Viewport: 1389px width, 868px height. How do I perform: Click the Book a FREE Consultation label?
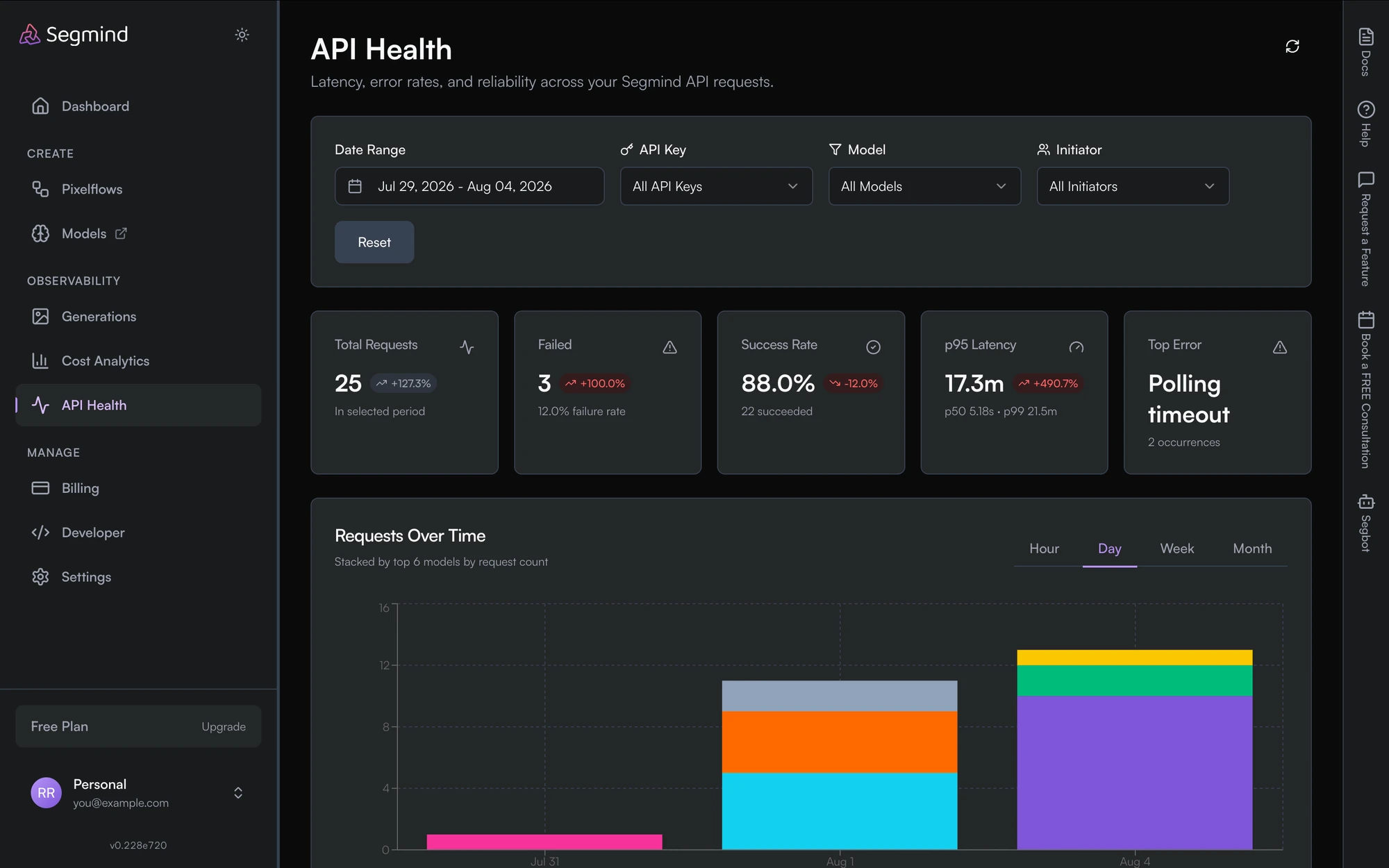coord(1365,401)
